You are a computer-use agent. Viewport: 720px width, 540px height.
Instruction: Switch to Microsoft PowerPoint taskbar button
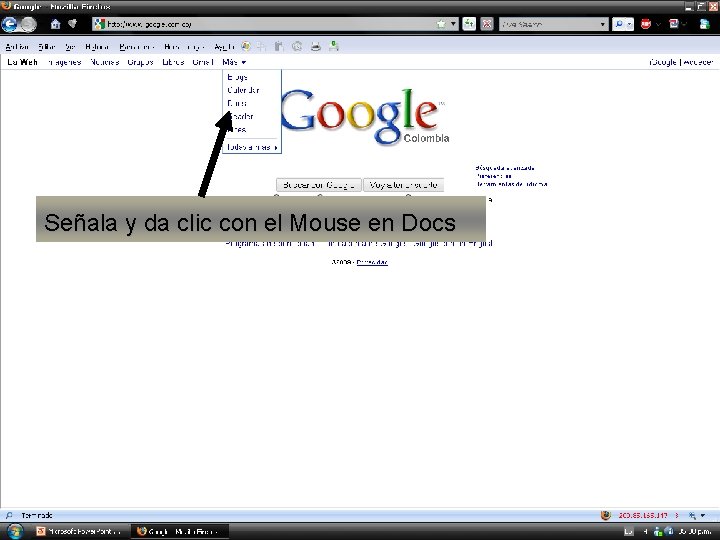(81, 531)
